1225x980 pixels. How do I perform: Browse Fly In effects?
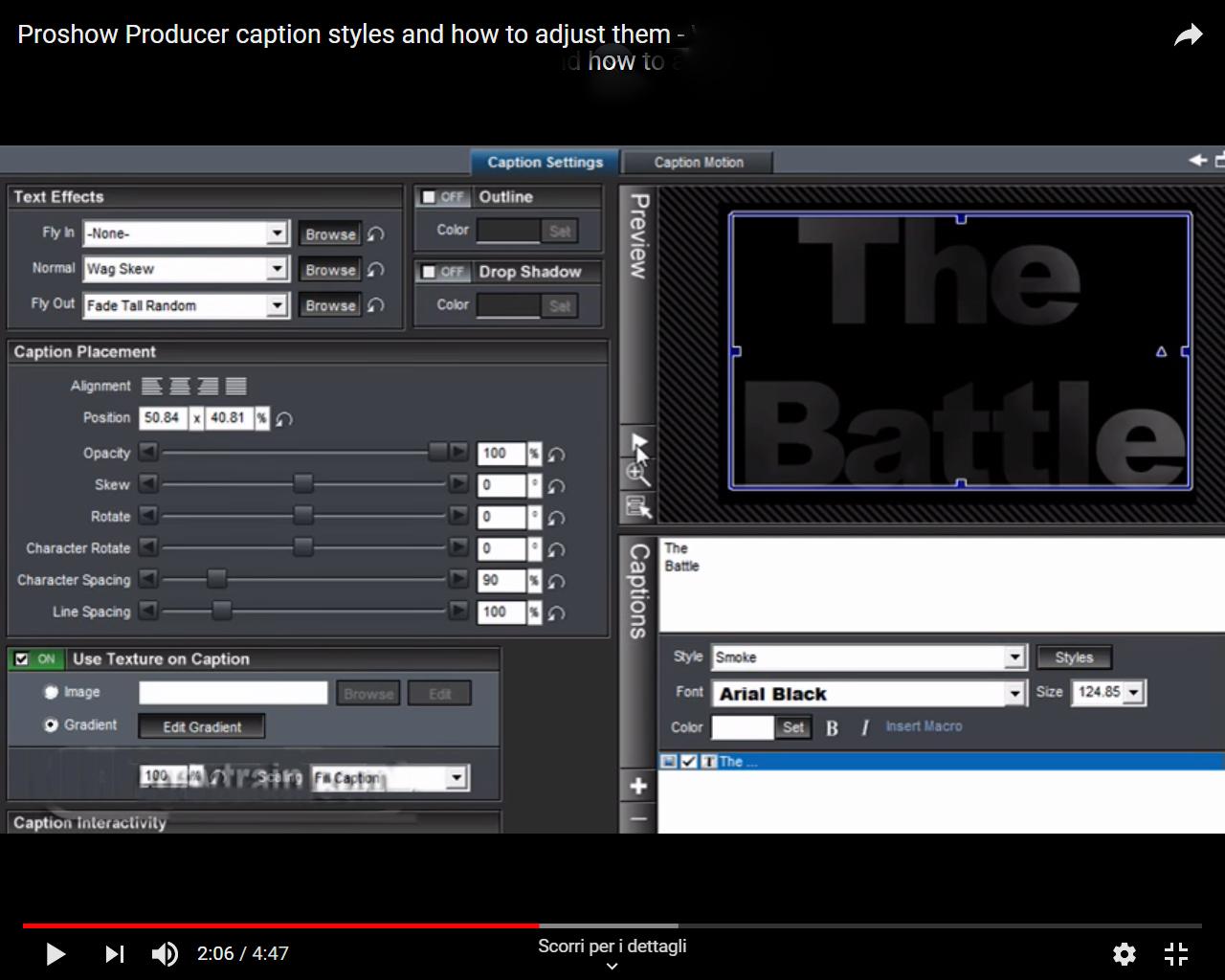330,234
